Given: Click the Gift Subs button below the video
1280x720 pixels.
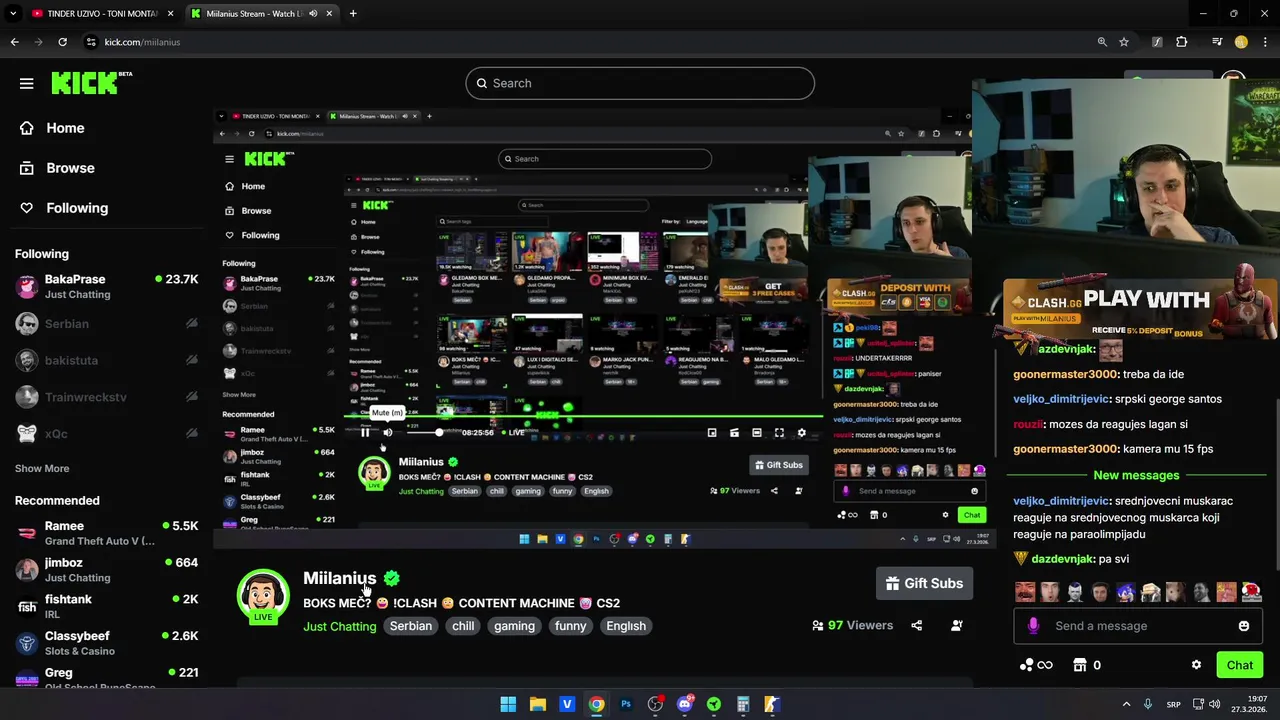Looking at the screenshot, I should [924, 583].
